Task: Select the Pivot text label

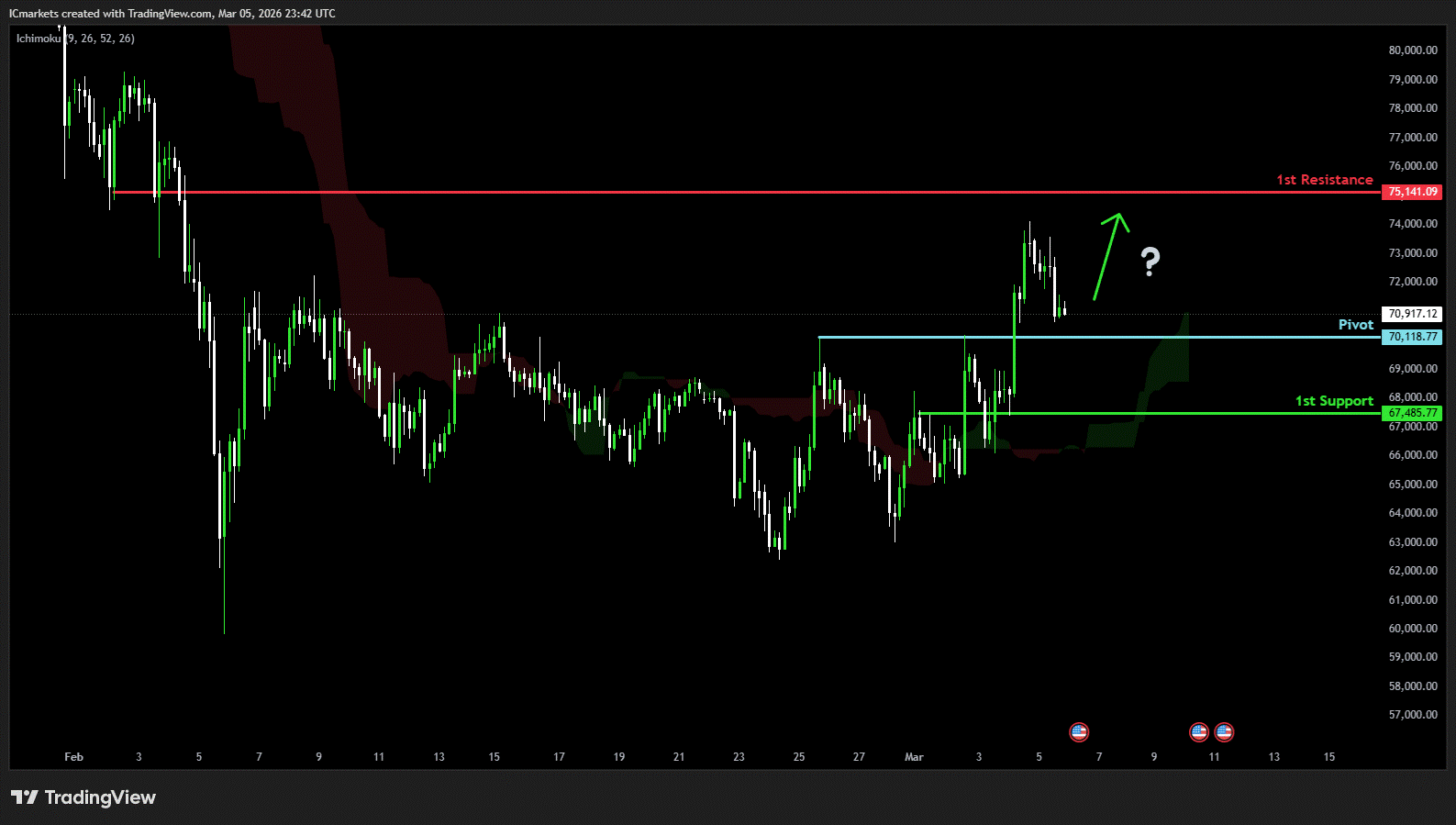Action: [x=1355, y=325]
